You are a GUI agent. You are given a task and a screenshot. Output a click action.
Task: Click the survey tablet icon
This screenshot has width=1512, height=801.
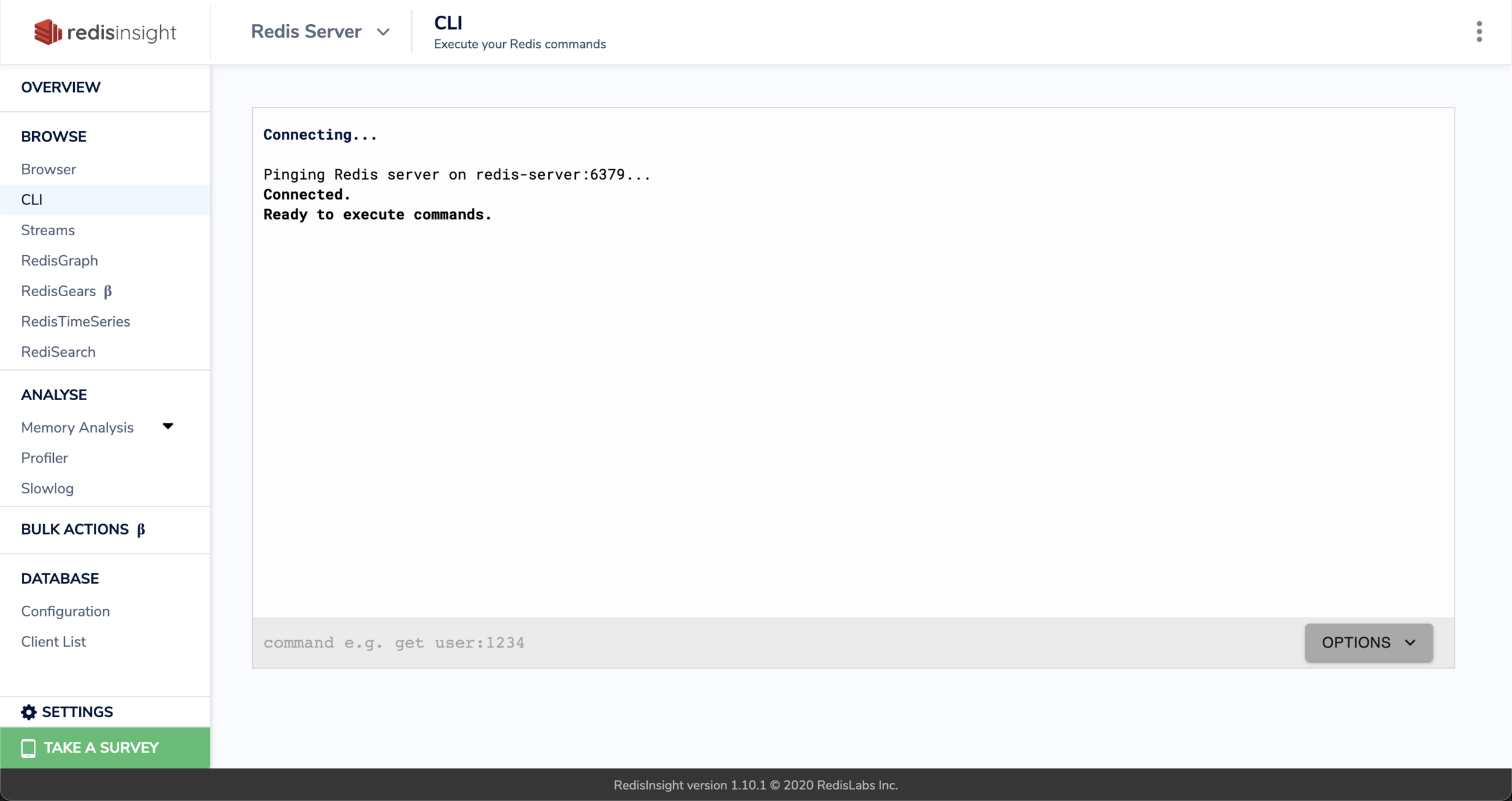click(x=28, y=748)
